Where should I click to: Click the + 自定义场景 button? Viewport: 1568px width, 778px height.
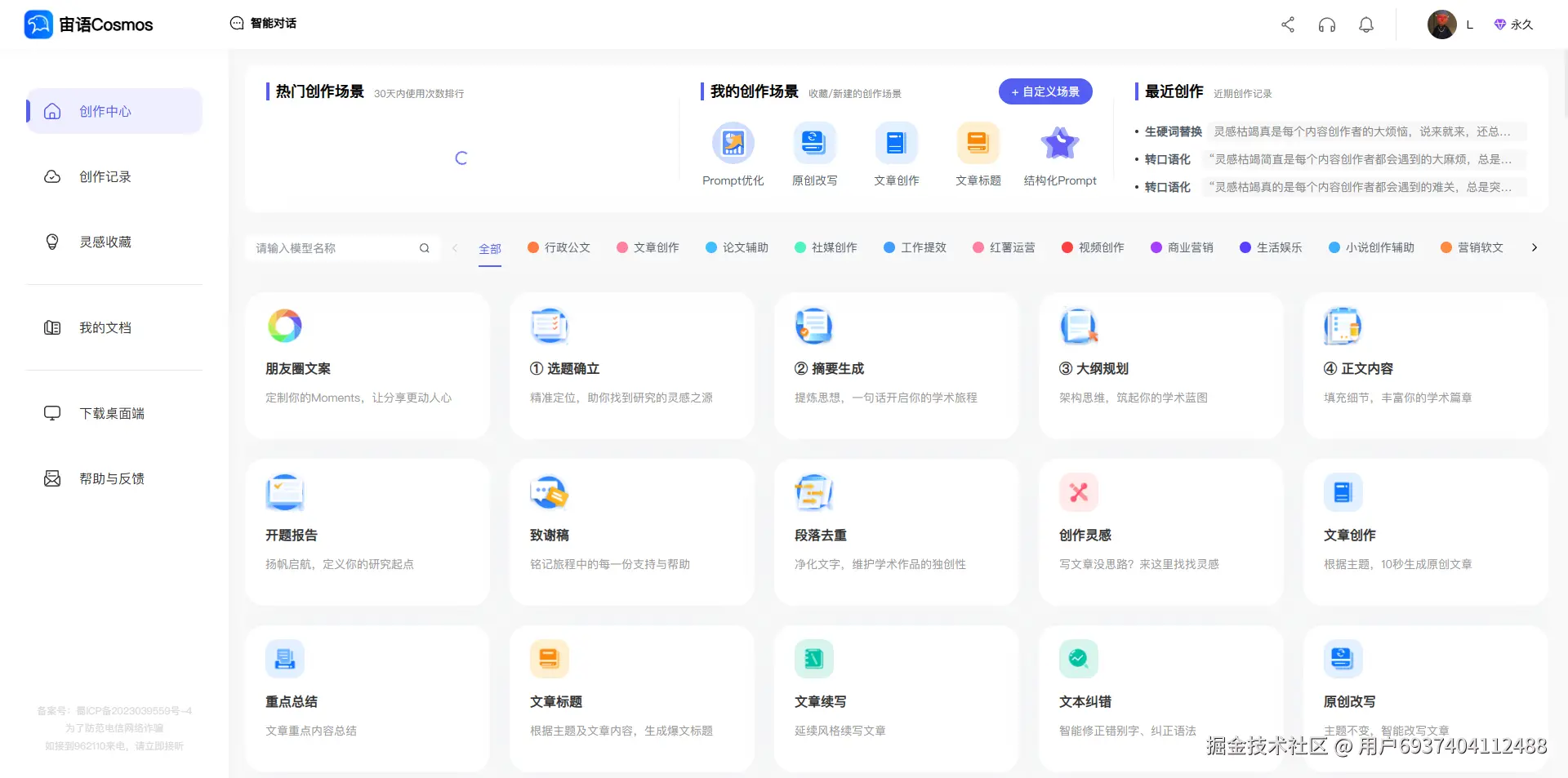coord(1045,91)
